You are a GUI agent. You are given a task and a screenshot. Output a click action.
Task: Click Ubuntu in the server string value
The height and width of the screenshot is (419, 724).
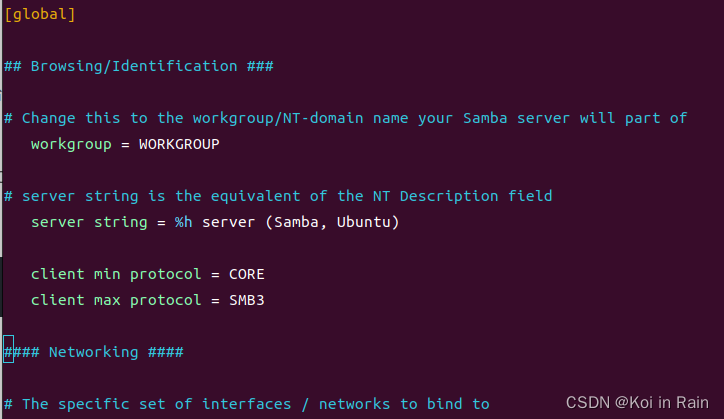click(363, 222)
